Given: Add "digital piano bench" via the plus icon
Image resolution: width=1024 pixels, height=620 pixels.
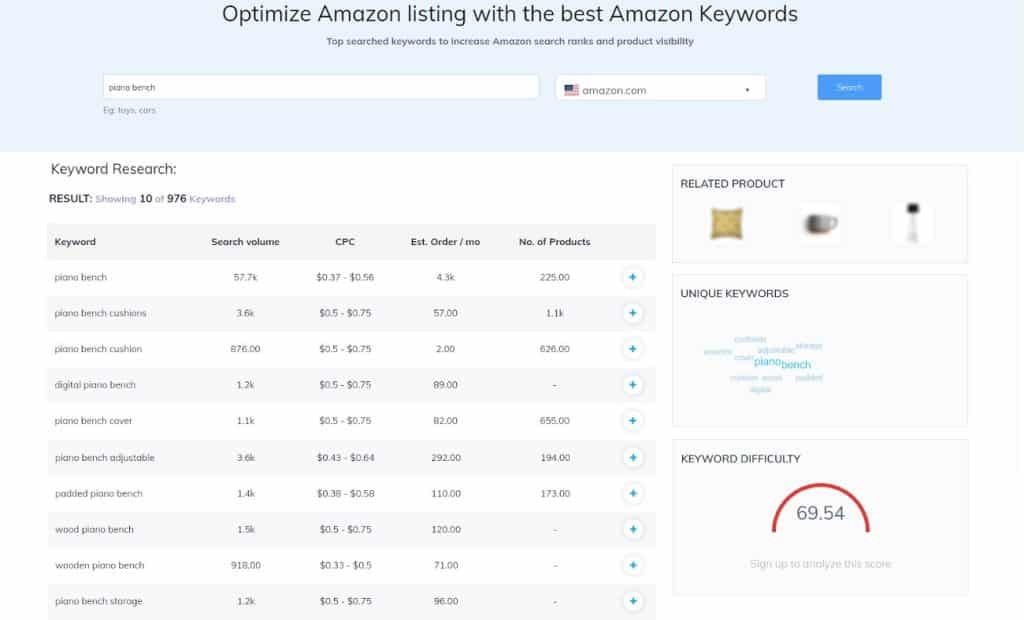Looking at the screenshot, I should (632, 385).
